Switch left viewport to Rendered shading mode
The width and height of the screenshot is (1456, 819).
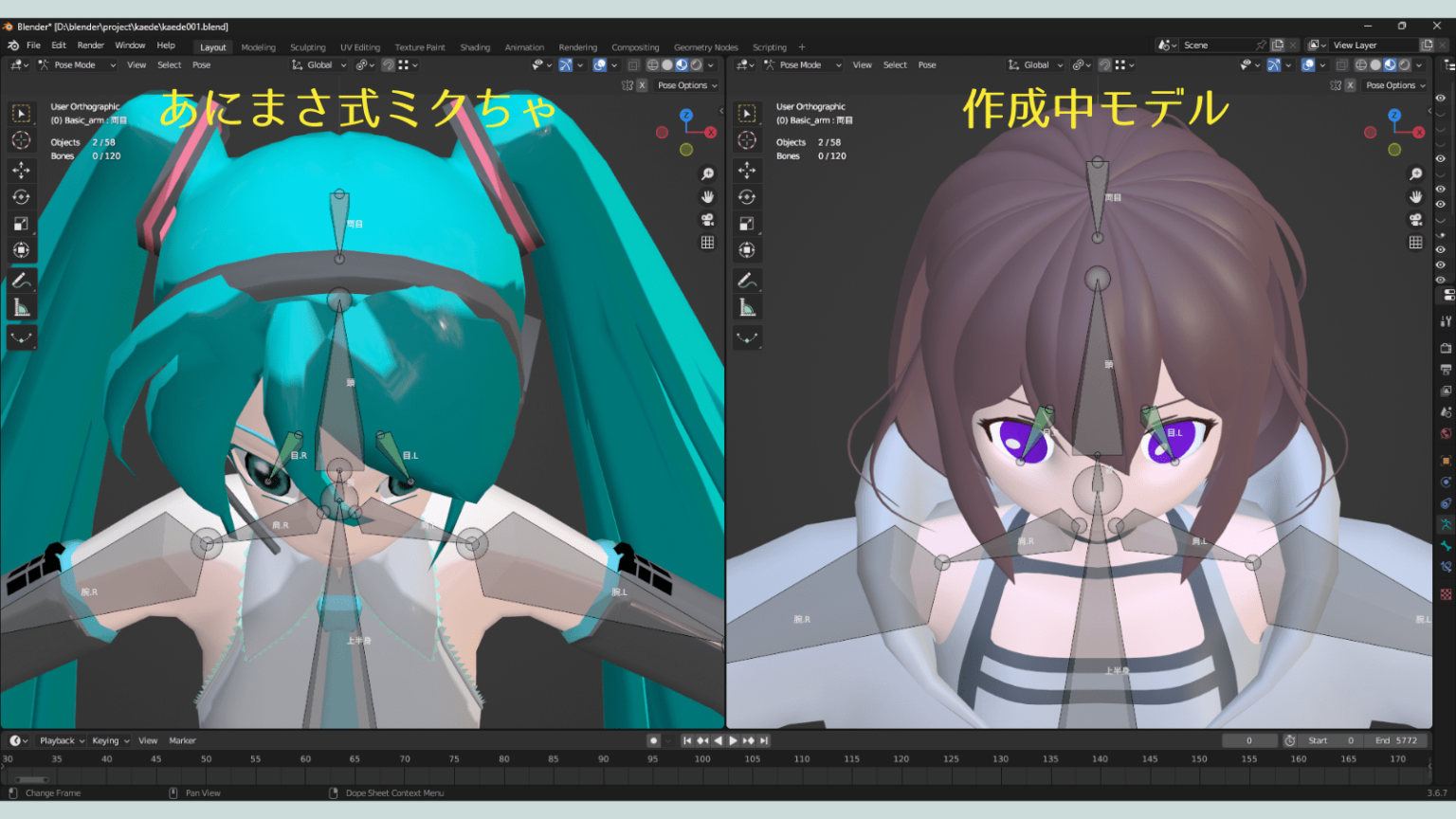click(699, 64)
